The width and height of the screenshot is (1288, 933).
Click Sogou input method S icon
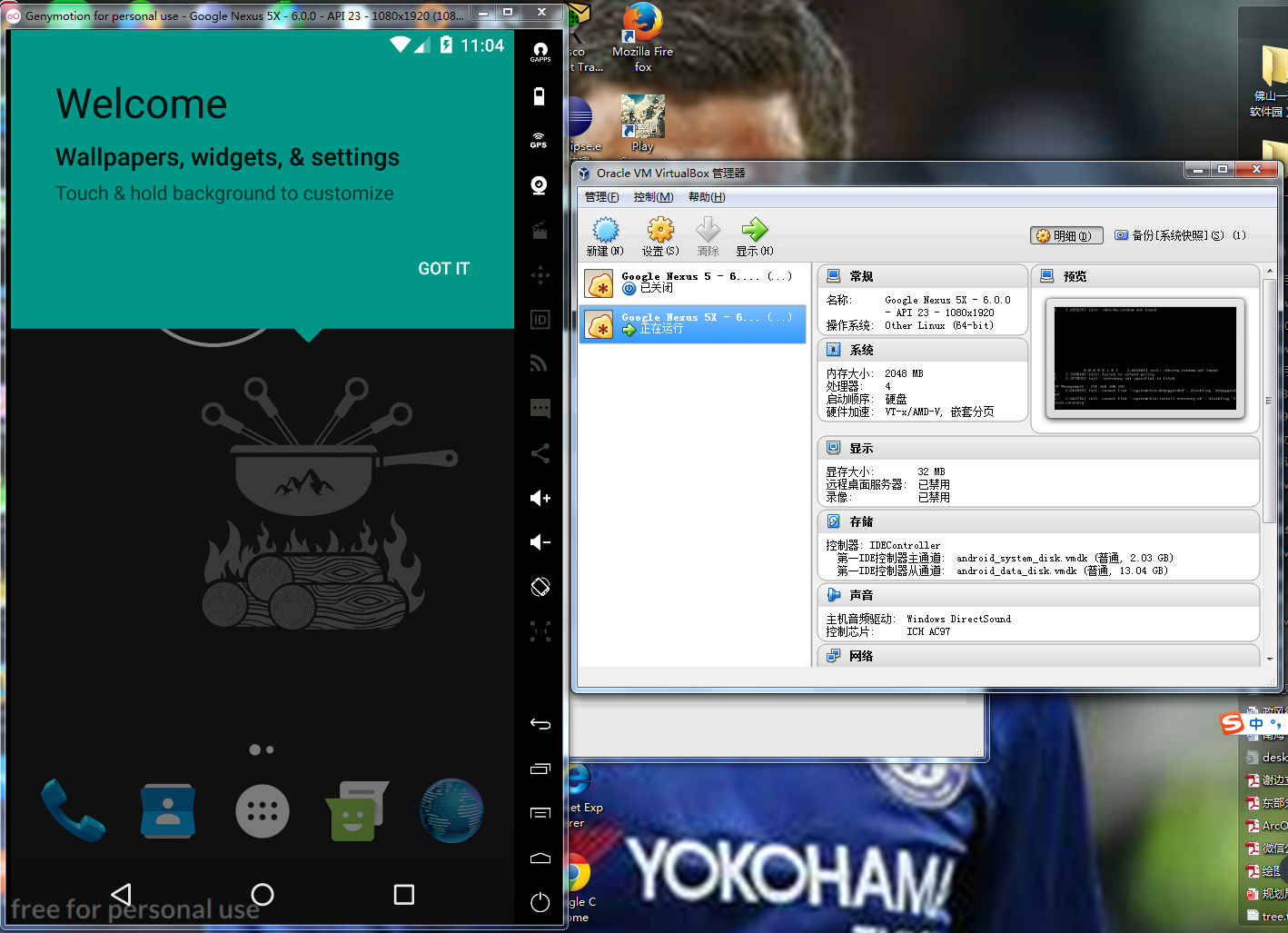(x=1233, y=723)
